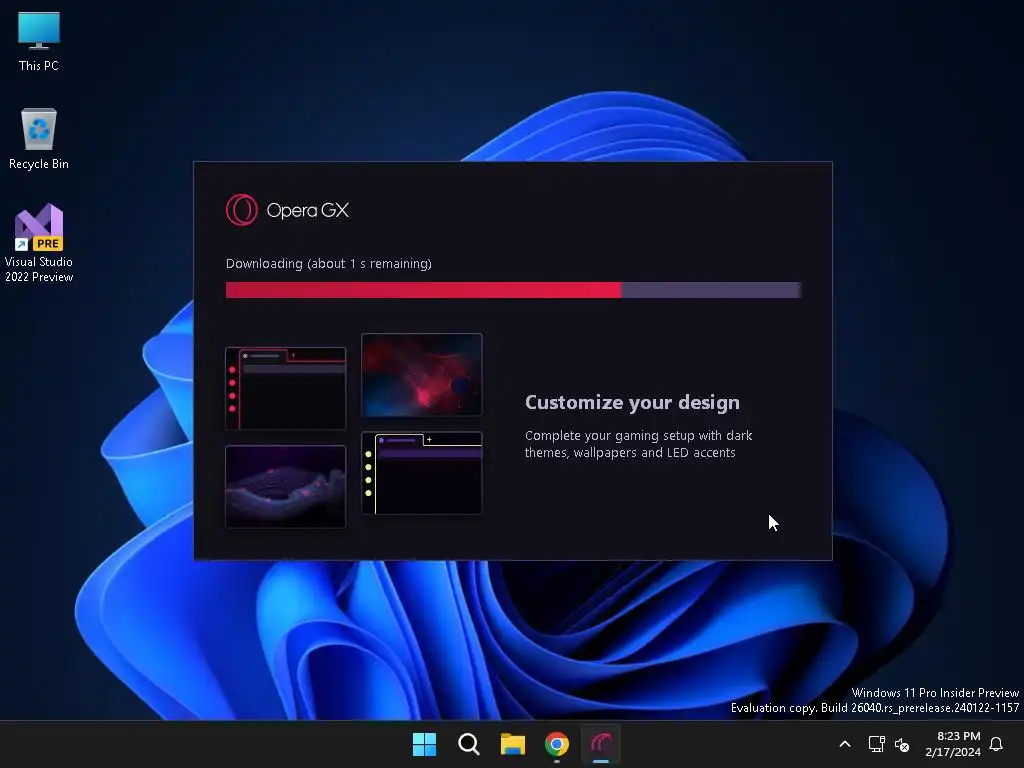
Task: Click the muted volume tray icon
Action: click(902, 744)
